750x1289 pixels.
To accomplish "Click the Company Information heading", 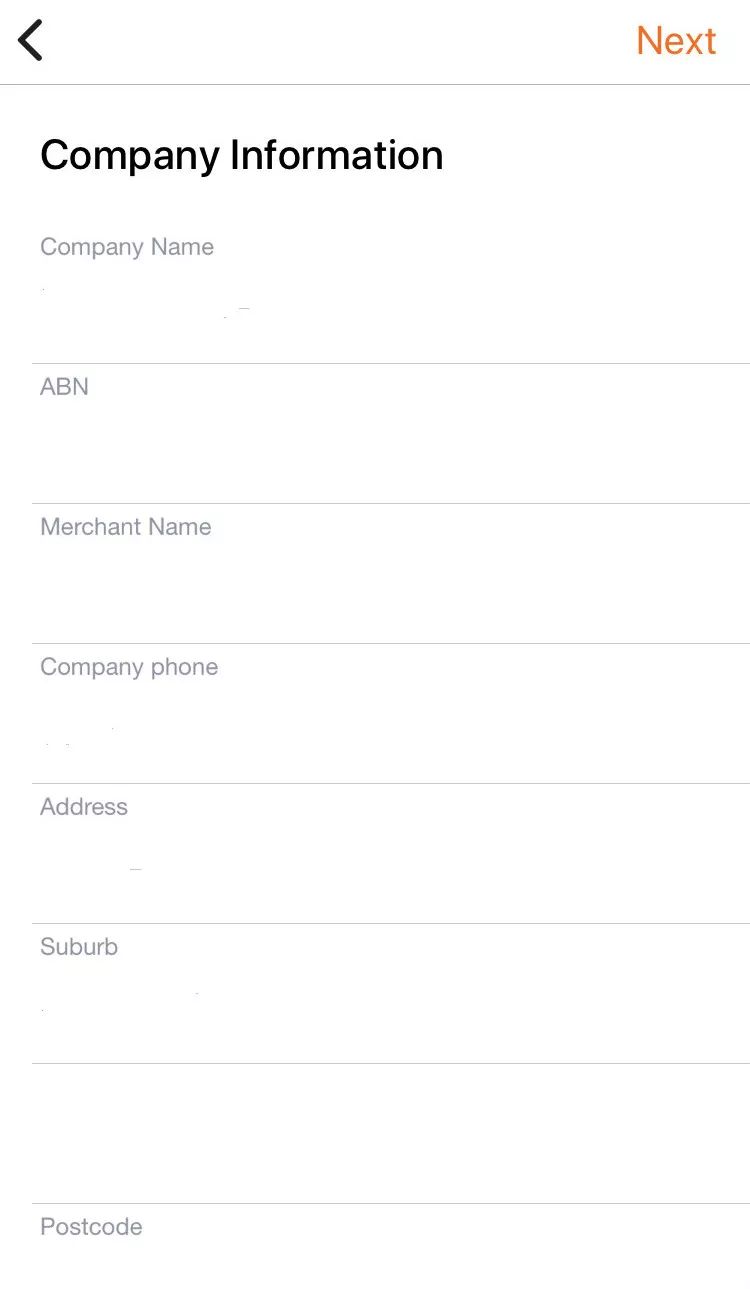I will pos(241,156).
